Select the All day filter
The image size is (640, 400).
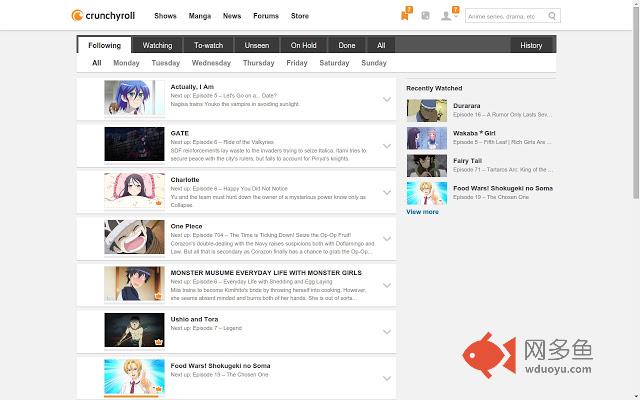tap(97, 63)
